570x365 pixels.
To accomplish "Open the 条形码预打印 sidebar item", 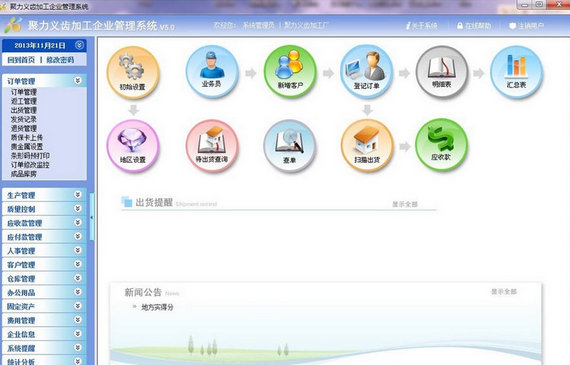I will (x=30, y=156).
